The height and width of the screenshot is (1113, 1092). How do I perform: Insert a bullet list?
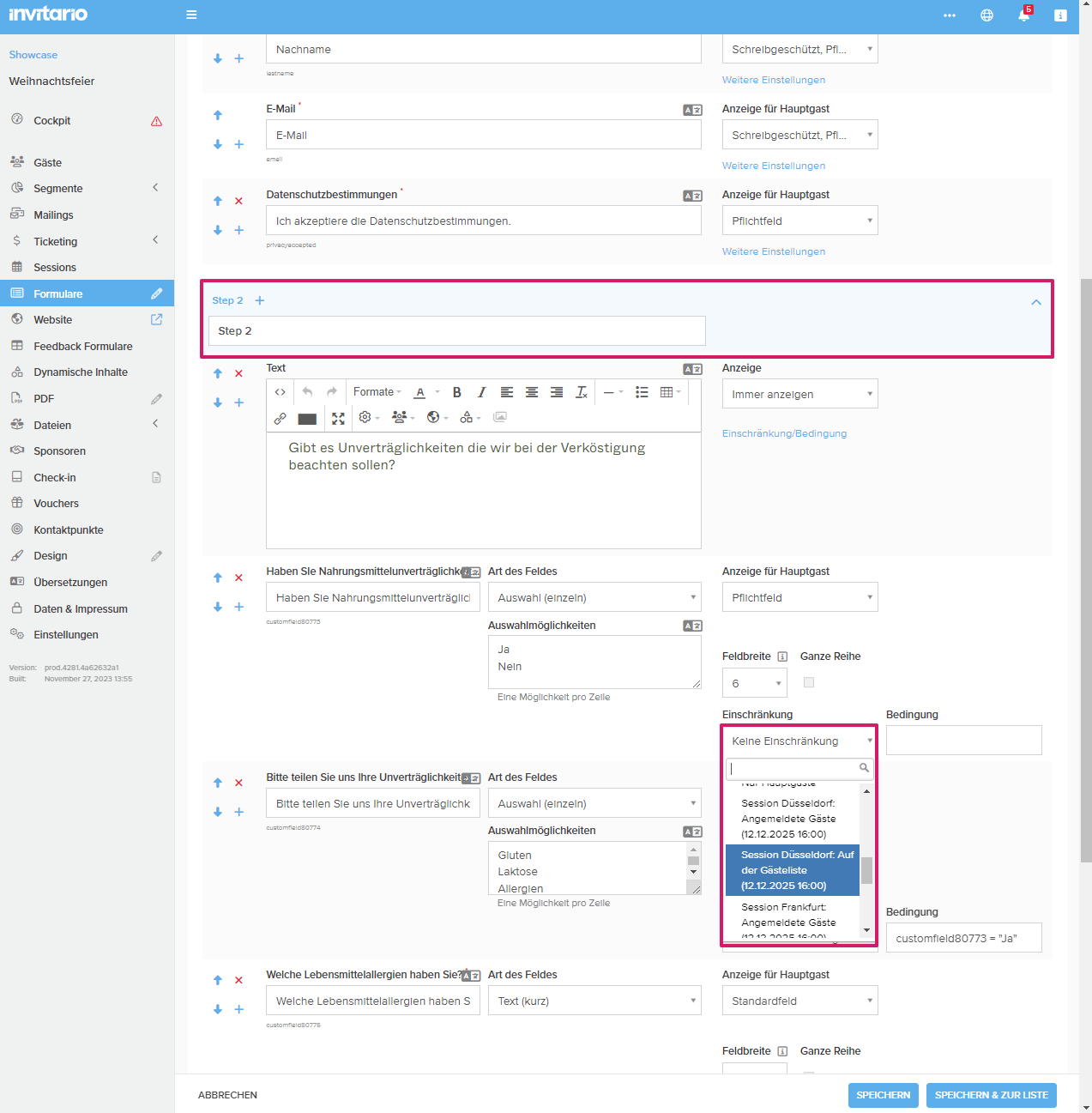642,392
